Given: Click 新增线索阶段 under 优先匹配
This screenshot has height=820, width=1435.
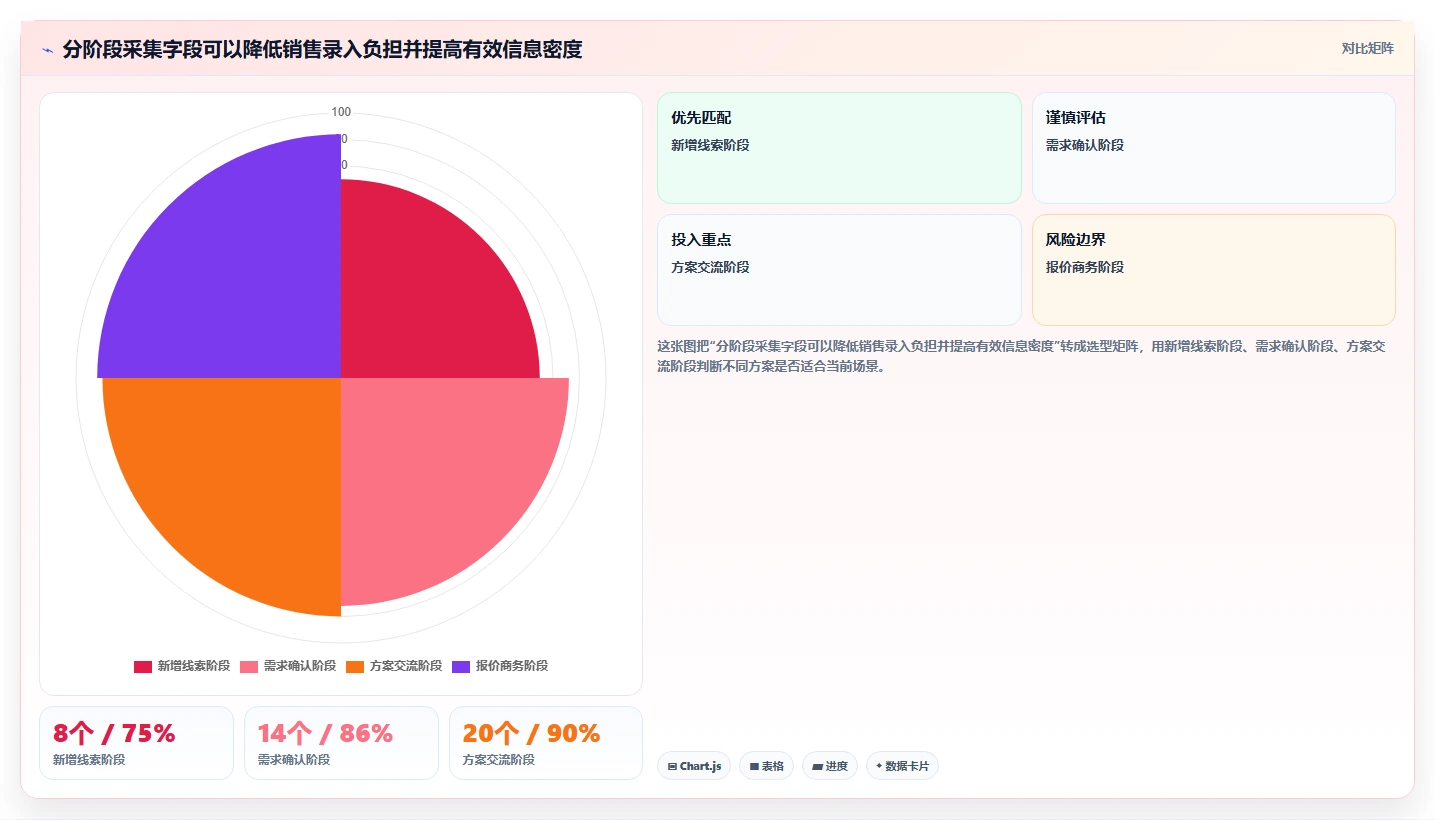Looking at the screenshot, I should [710, 145].
